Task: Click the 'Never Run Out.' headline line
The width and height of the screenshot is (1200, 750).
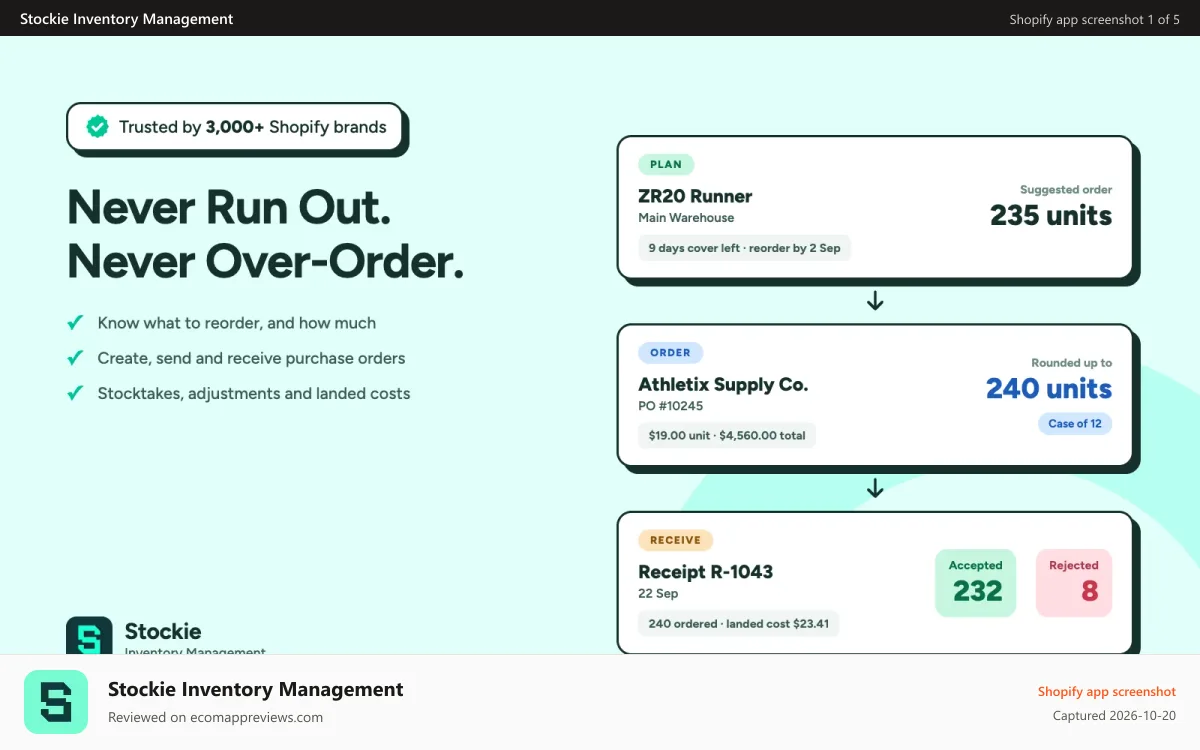Action: (229, 207)
